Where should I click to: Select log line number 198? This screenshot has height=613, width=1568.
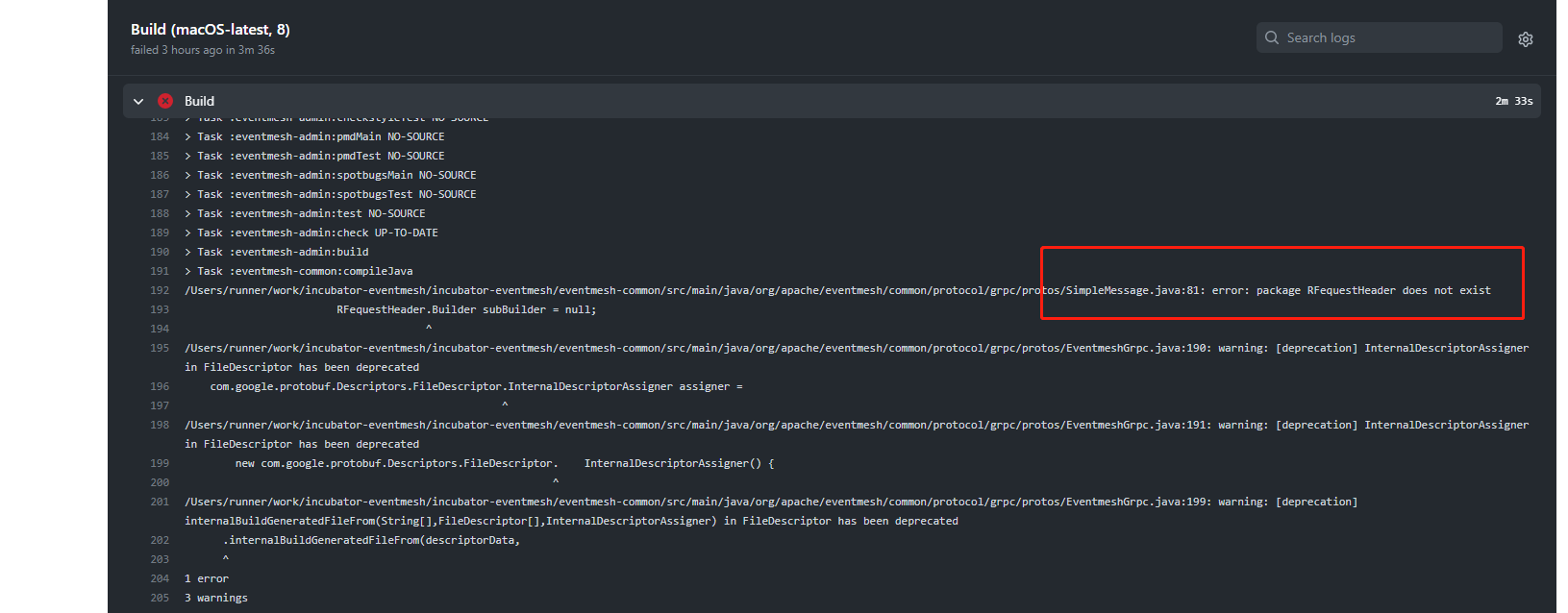[160, 425]
